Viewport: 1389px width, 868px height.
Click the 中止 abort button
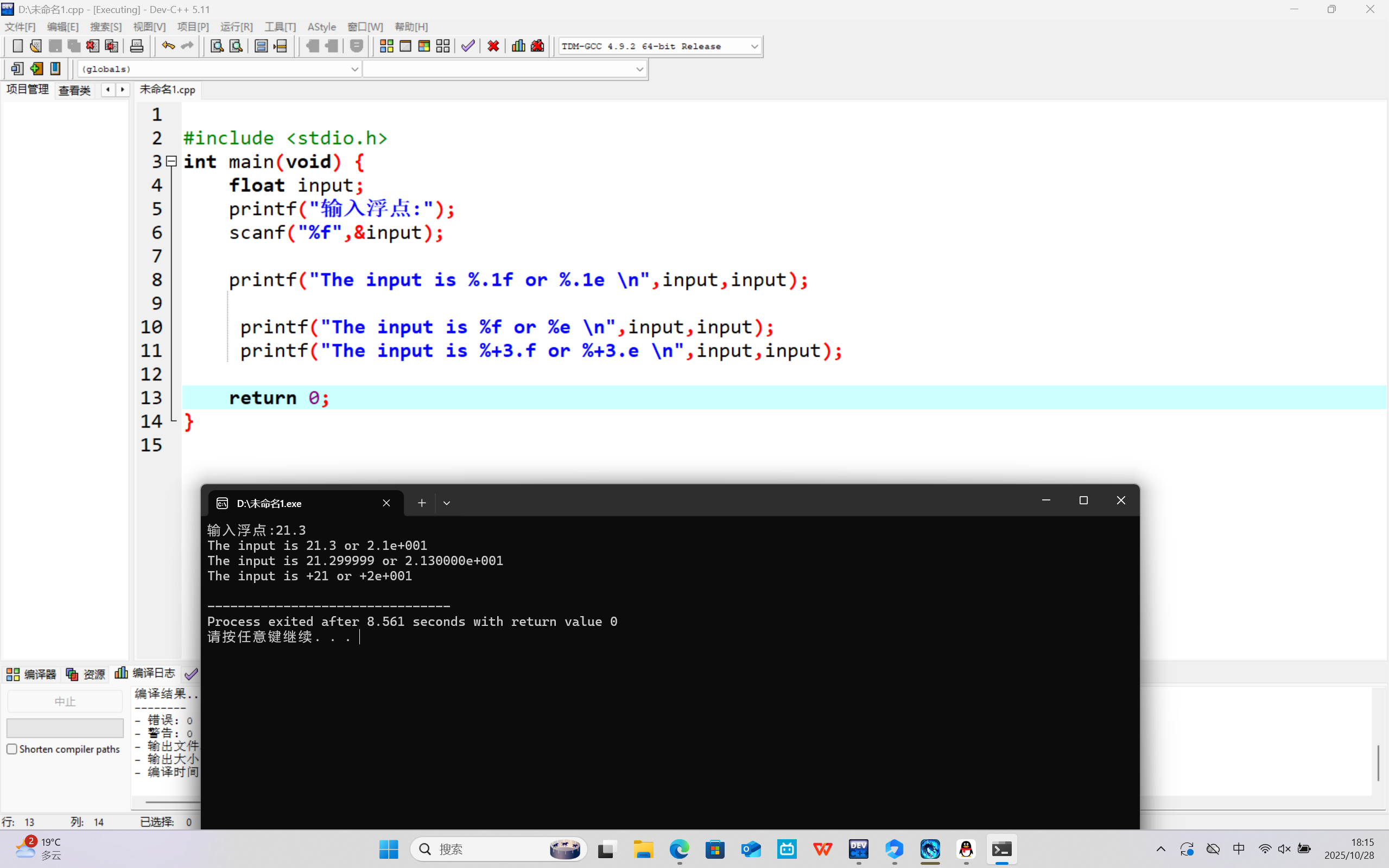(65, 701)
